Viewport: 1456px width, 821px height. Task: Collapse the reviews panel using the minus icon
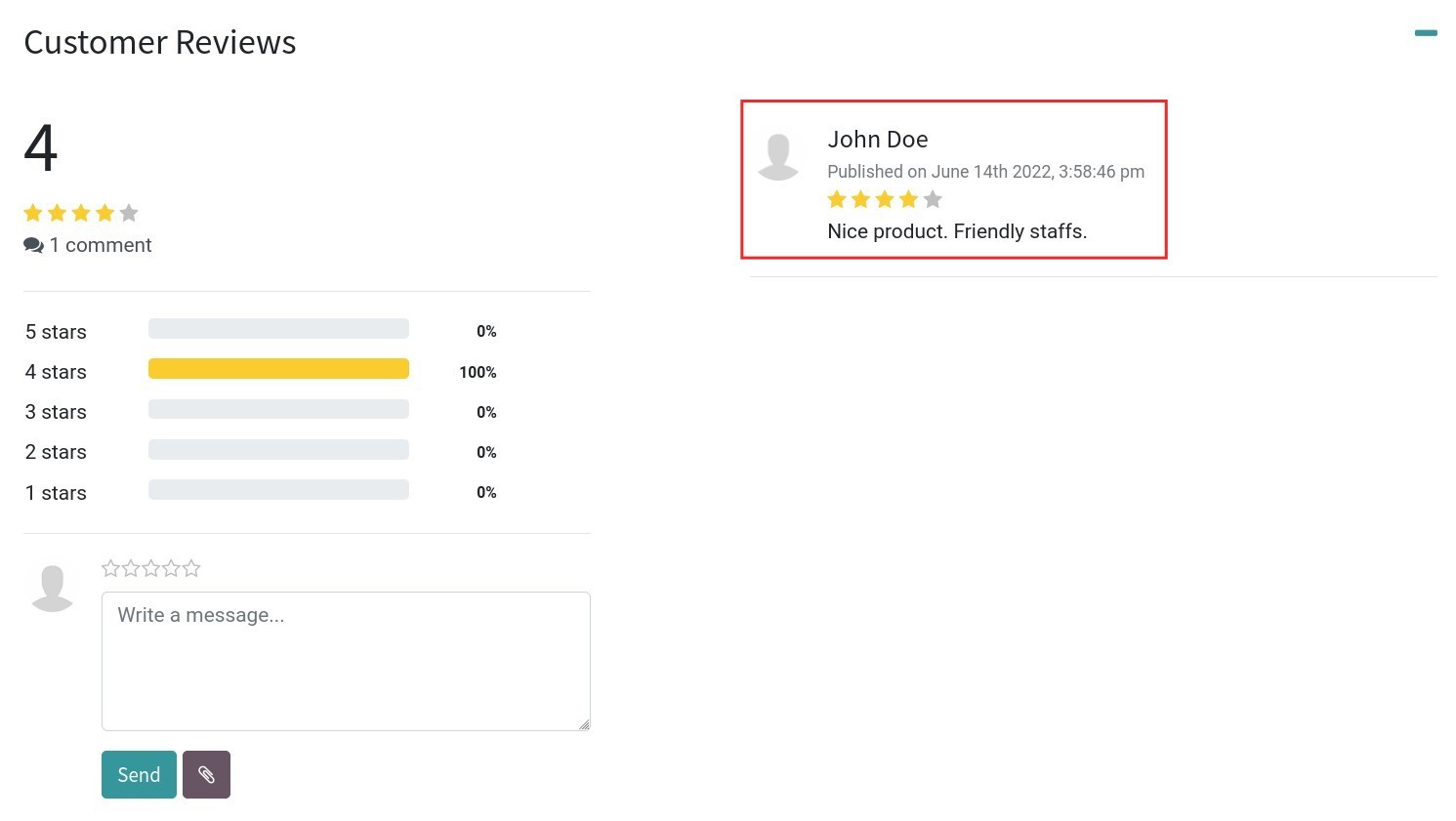point(1426,32)
